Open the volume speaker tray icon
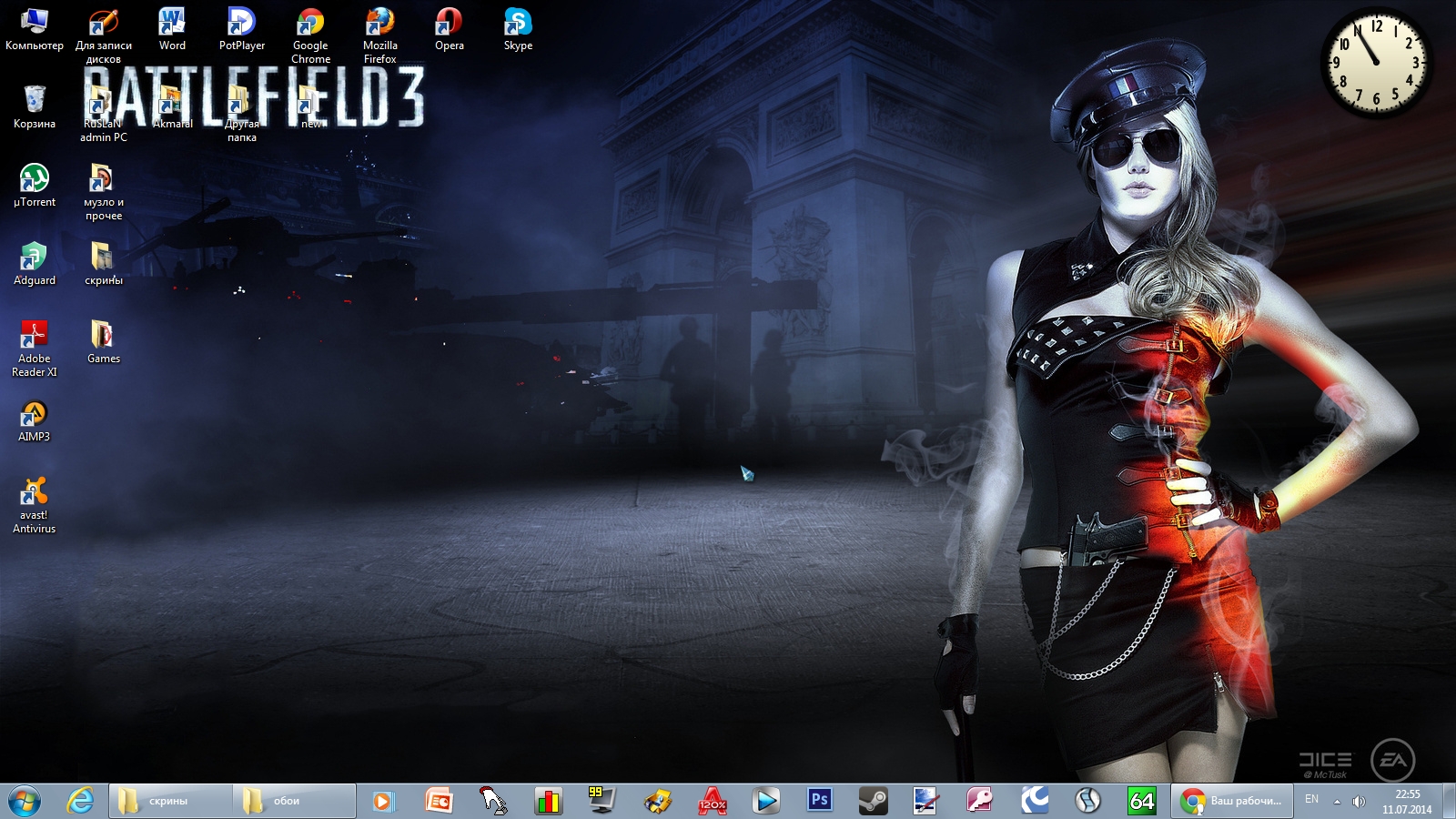 click(x=1359, y=802)
